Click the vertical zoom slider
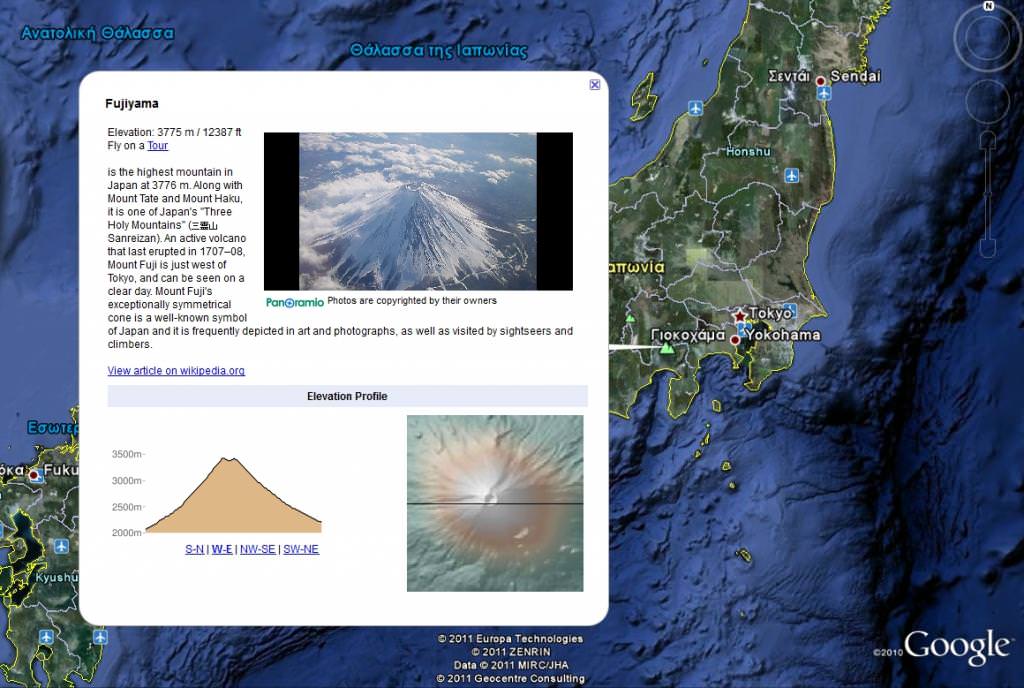The height and width of the screenshot is (688, 1024). (988, 195)
